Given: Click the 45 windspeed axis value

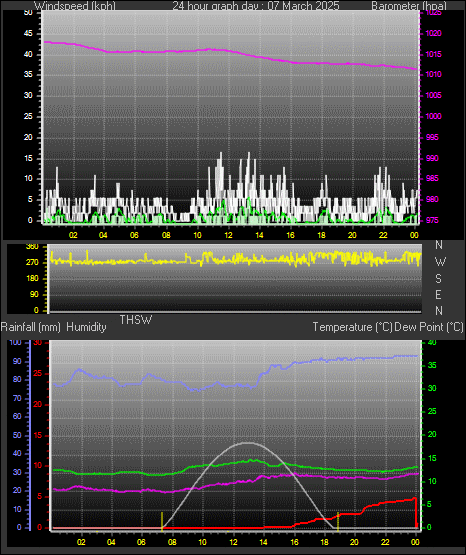Looking at the screenshot, I should [x=28, y=34].
